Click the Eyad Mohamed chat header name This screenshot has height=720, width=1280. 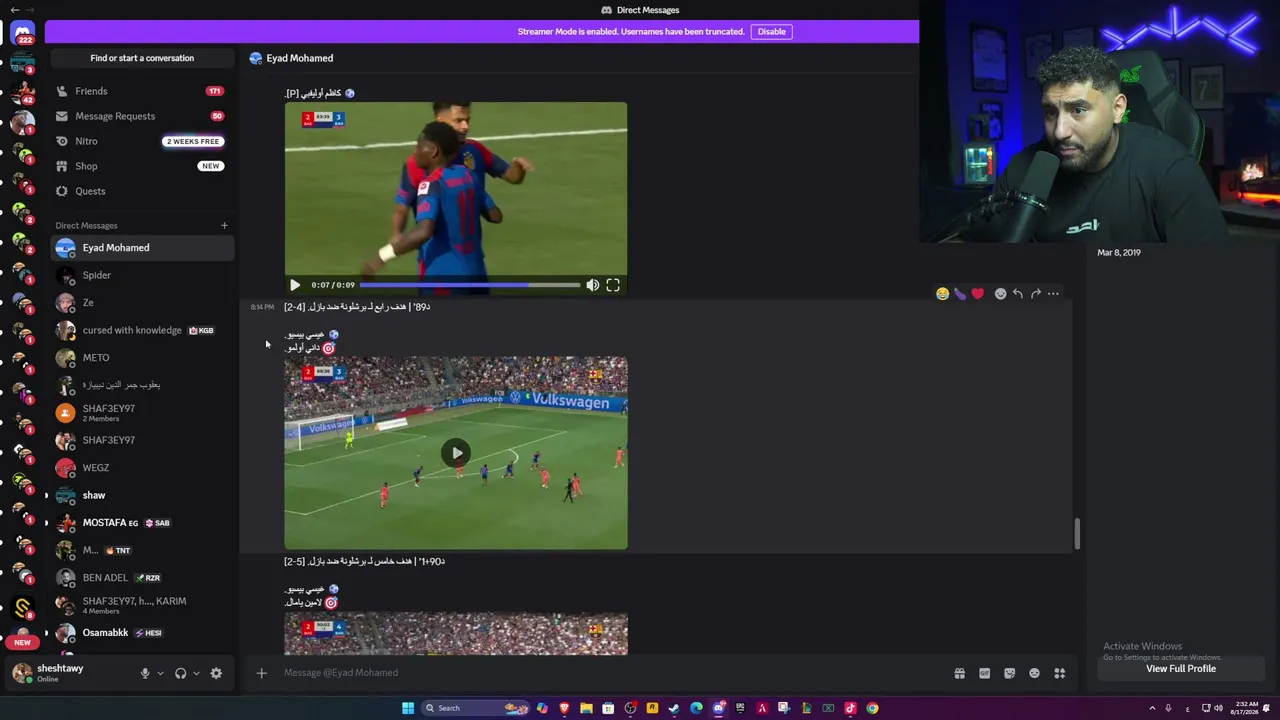[300, 58]
